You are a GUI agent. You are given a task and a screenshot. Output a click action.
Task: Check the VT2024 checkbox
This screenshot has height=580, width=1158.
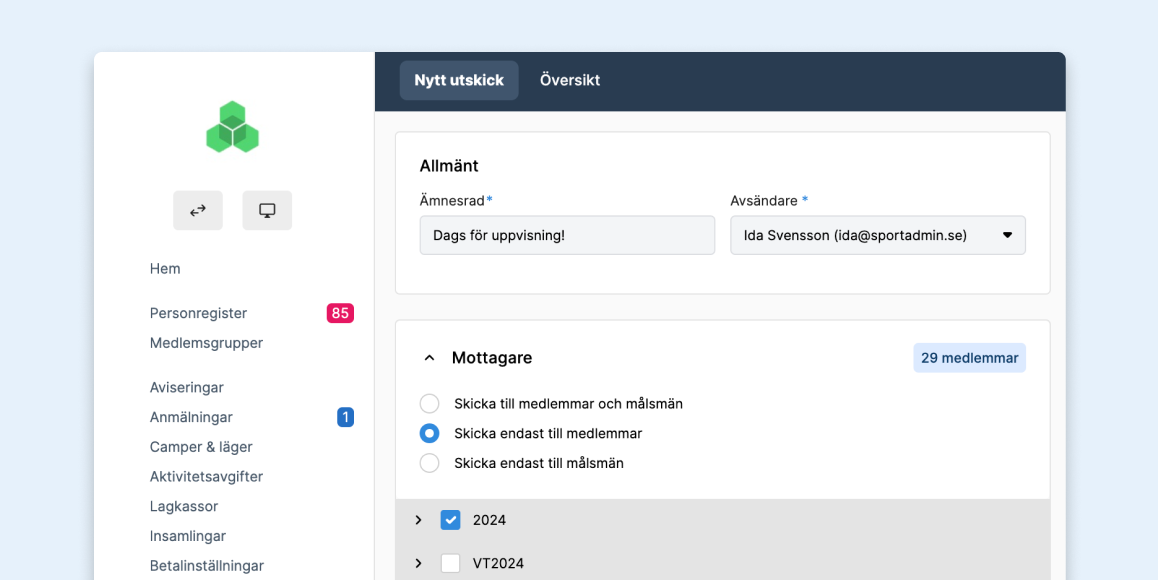pyautogui.click(x=450, y=563)
